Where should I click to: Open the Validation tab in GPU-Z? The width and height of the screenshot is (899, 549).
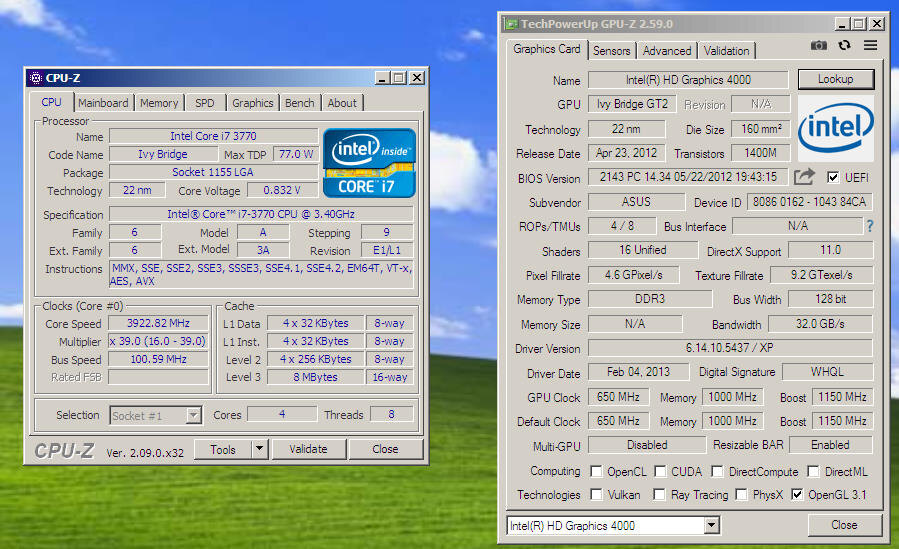tap(726, 50)
